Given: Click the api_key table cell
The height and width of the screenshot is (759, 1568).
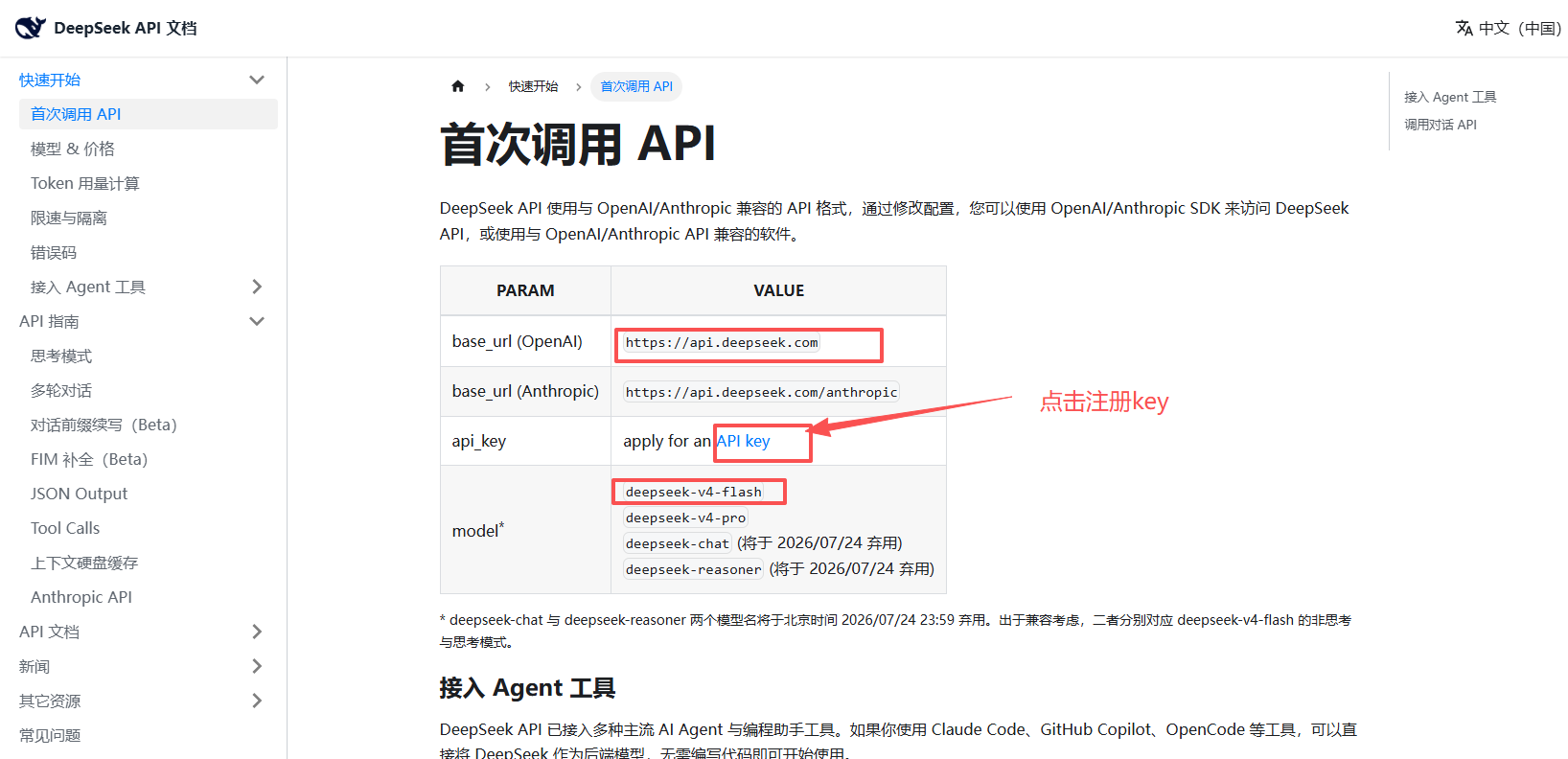Looking at the screenshot, I should (525, 441).
